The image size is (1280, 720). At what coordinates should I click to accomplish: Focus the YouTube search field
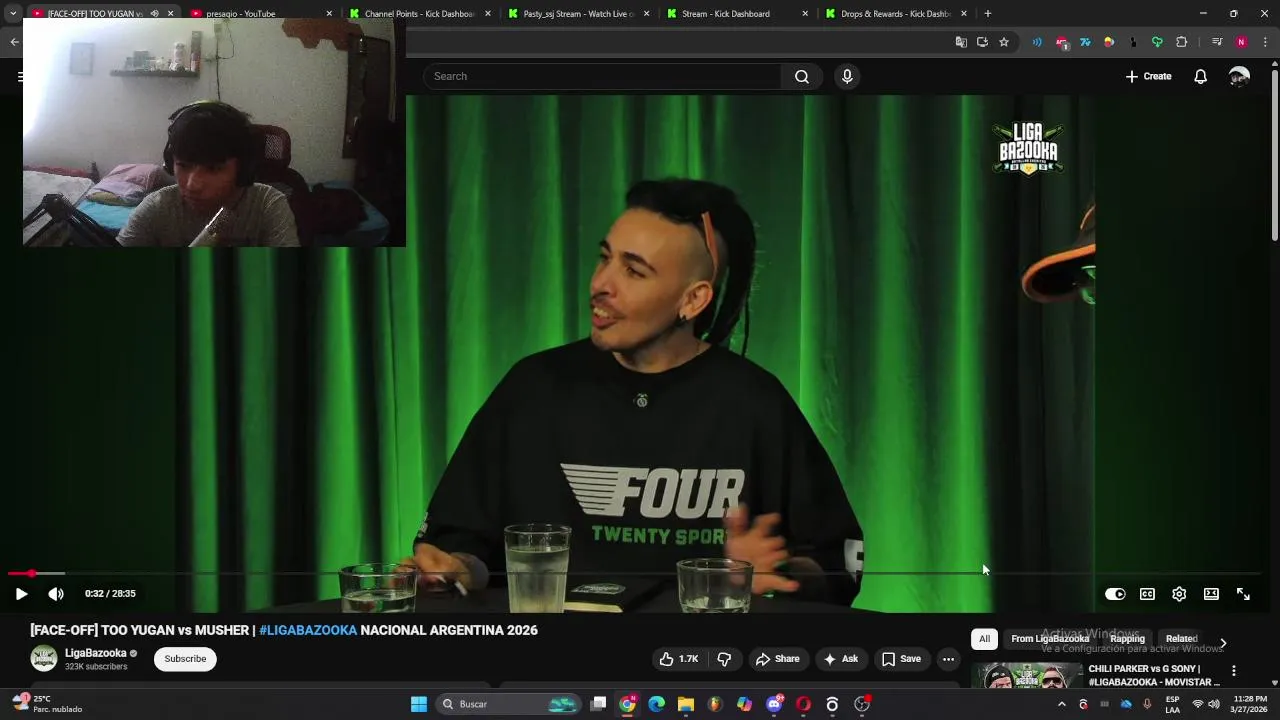click(603, 76)
